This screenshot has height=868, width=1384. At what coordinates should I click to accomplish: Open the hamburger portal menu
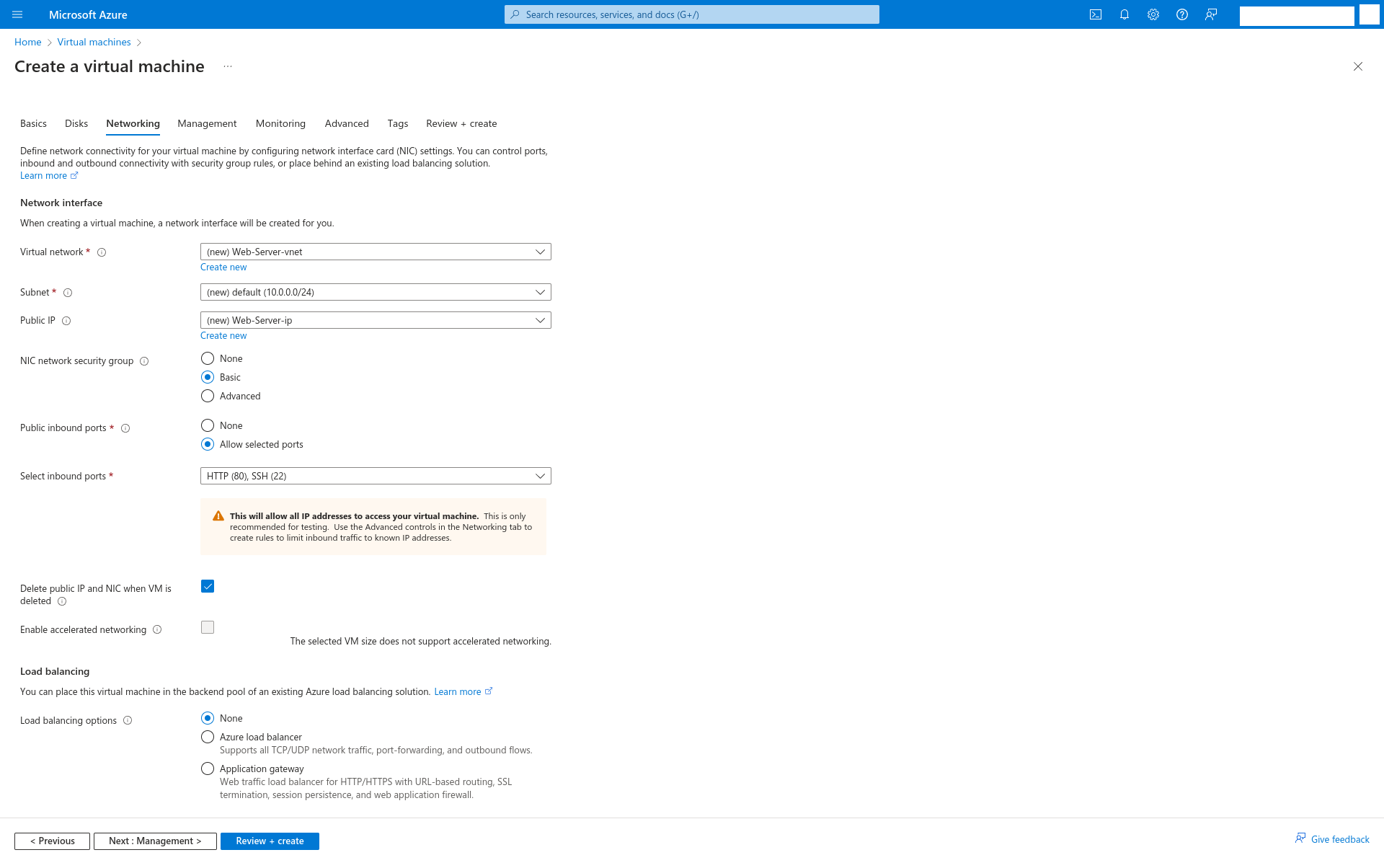17,14
